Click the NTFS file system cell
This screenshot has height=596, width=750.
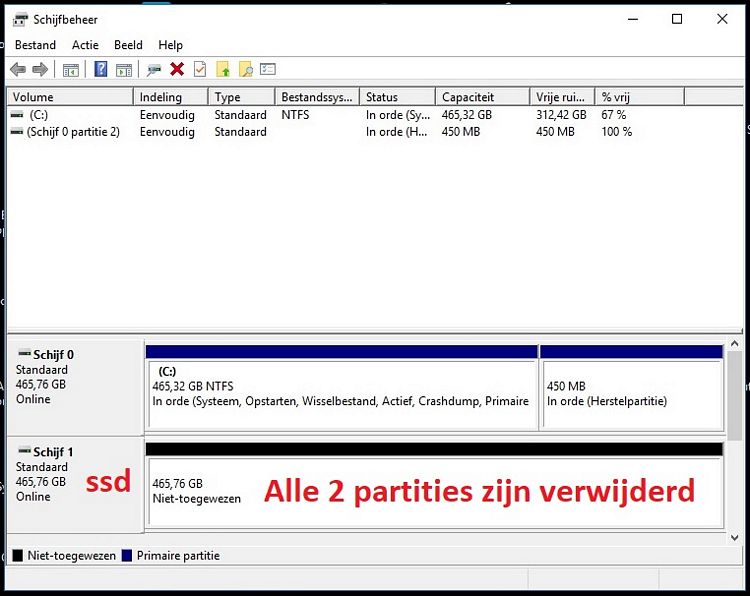pos(295,115)
